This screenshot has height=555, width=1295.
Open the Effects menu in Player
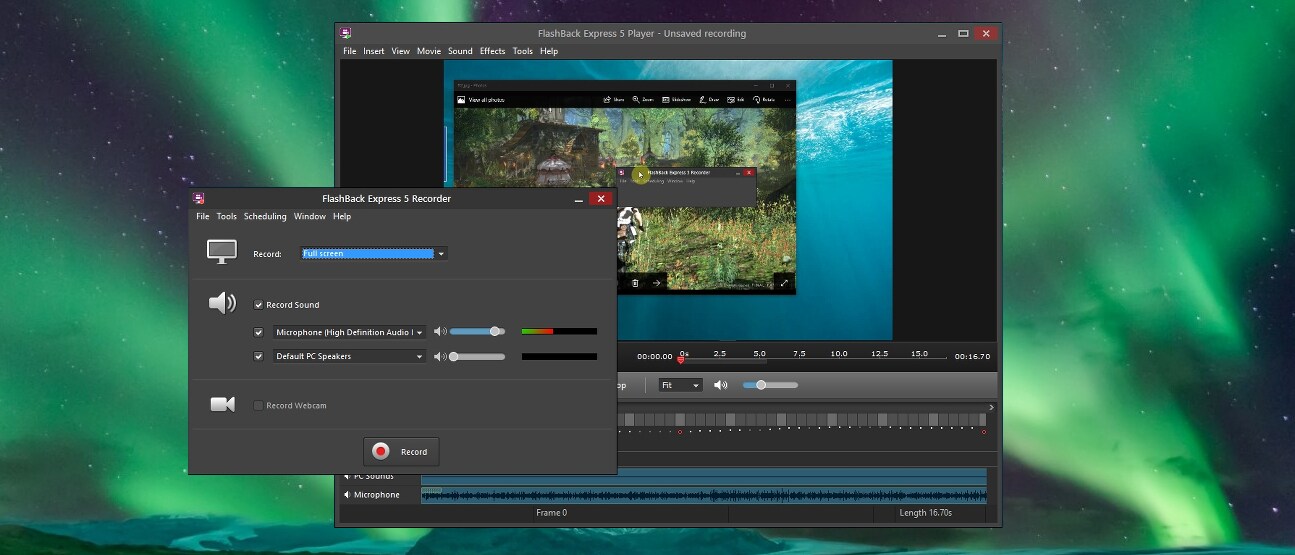point(492,51)
